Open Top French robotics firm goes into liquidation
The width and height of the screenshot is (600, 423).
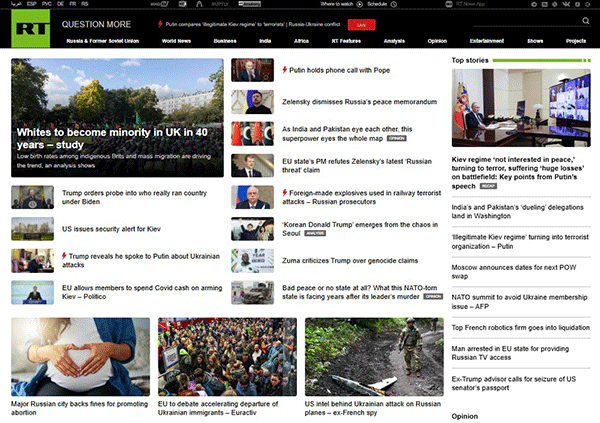coord(520,328)
